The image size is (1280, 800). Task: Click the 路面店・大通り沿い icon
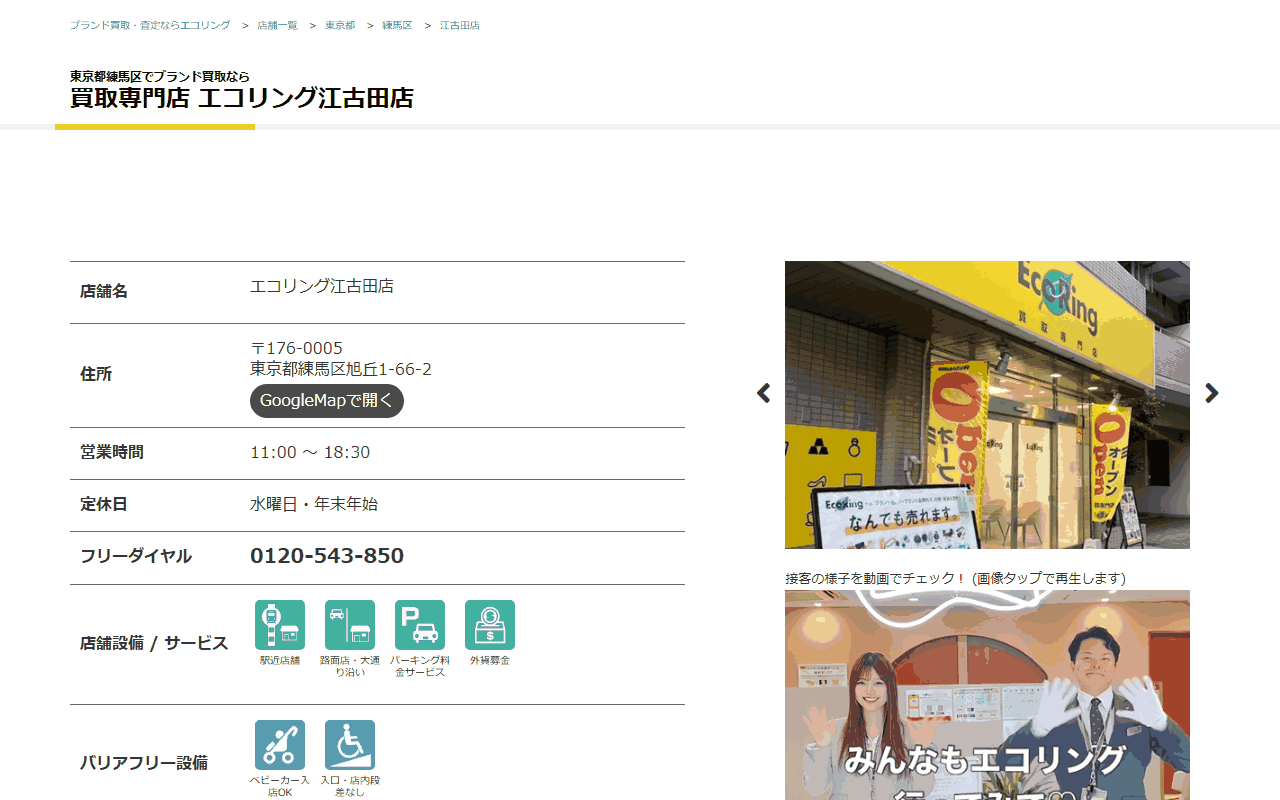click(x=350, y=625)
